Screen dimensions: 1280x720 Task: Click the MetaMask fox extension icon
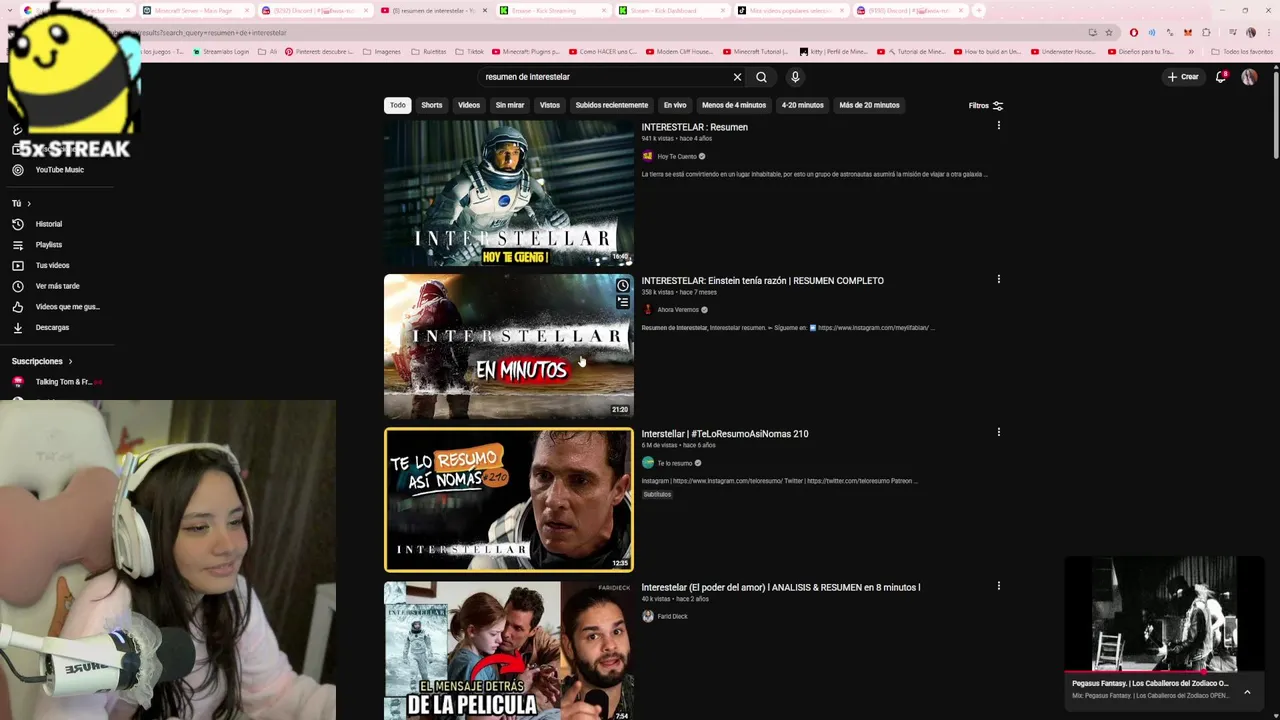click(x=1189, y=33)
